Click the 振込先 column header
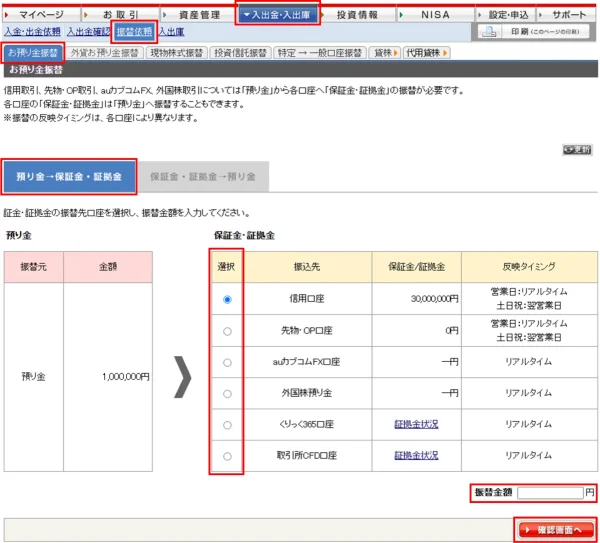 coord(307,267)
